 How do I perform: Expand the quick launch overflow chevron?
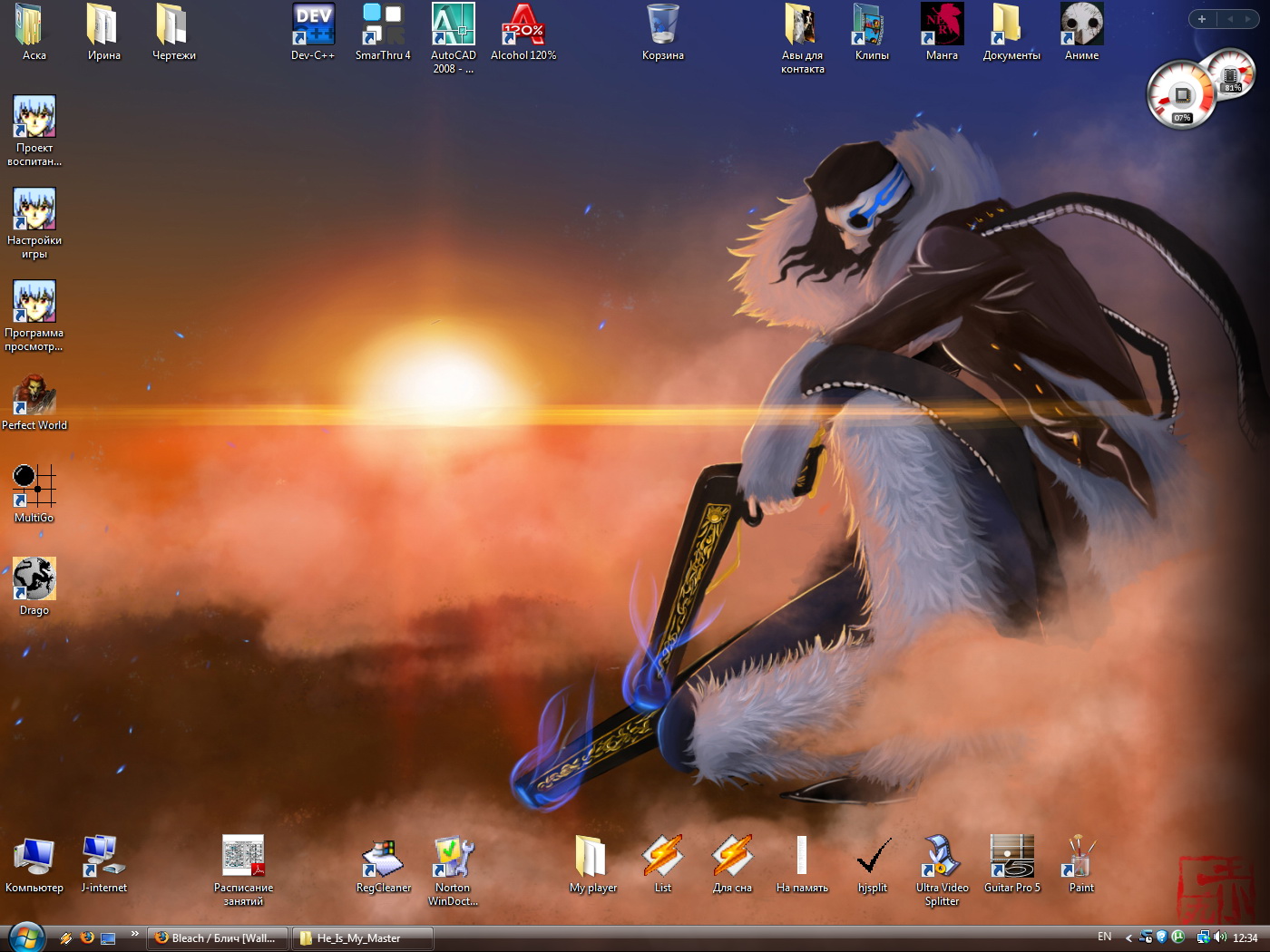coord(135,933)
